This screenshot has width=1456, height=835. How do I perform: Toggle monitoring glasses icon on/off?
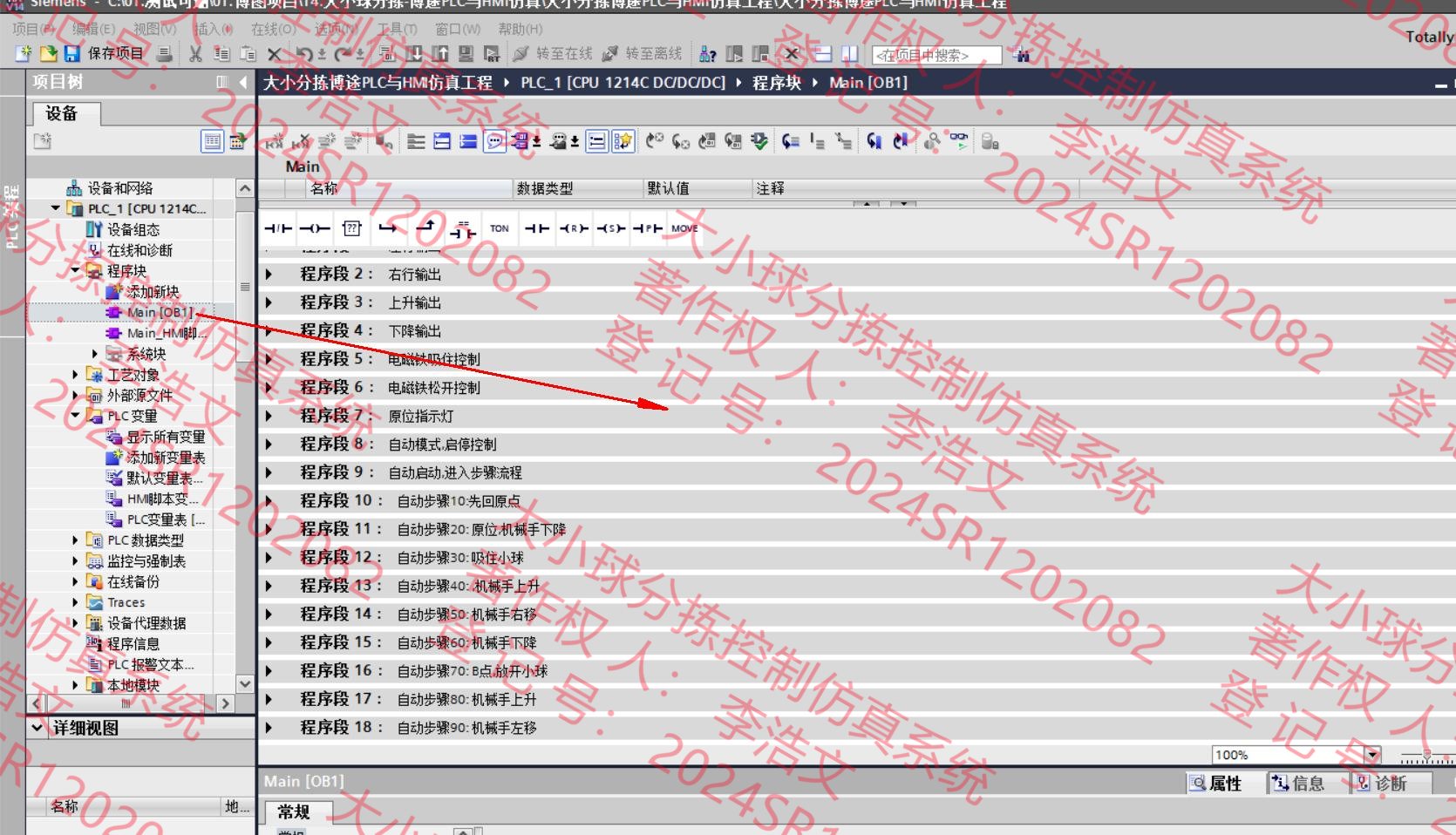tap(958, 141)
